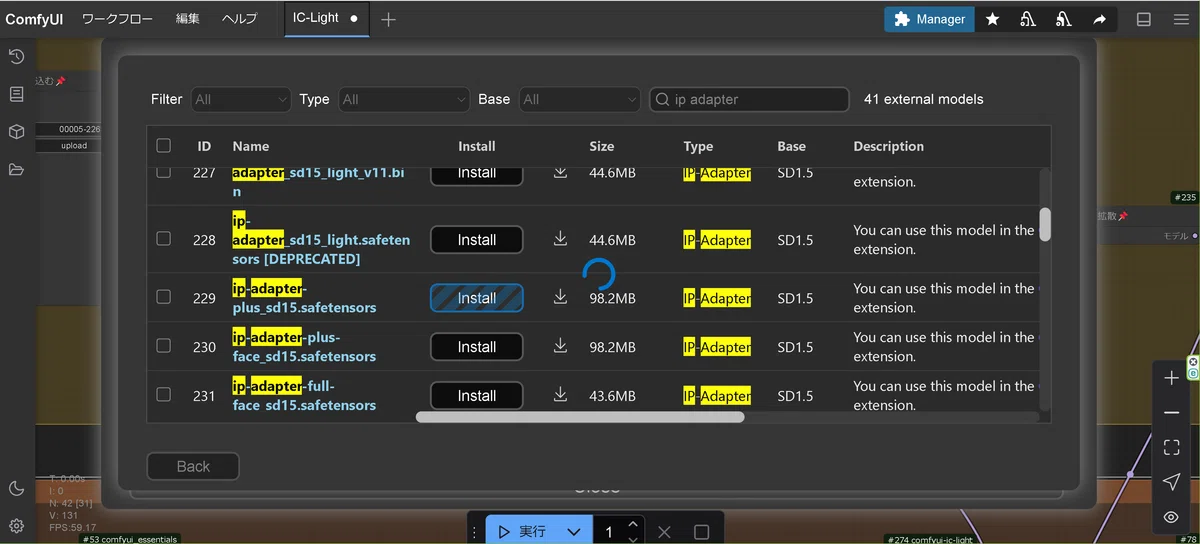Open the ヘルプ menu
Viewport: 1200px width, 544px height.
(x=240, y=19)
